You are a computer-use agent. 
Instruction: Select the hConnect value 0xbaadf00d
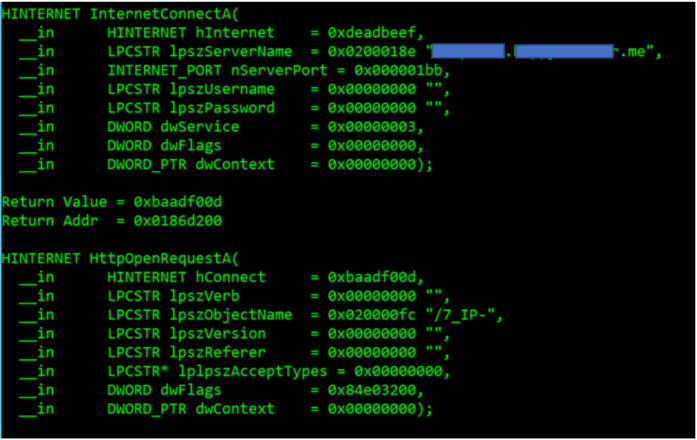[372, 277]
